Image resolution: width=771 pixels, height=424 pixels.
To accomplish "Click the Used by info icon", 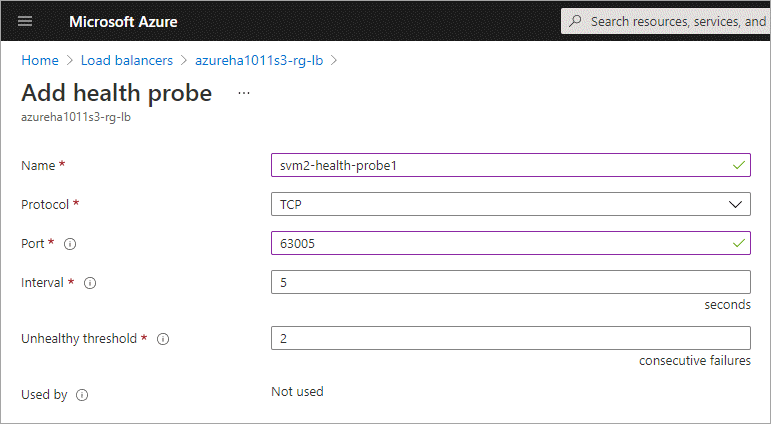I will 82,395.
